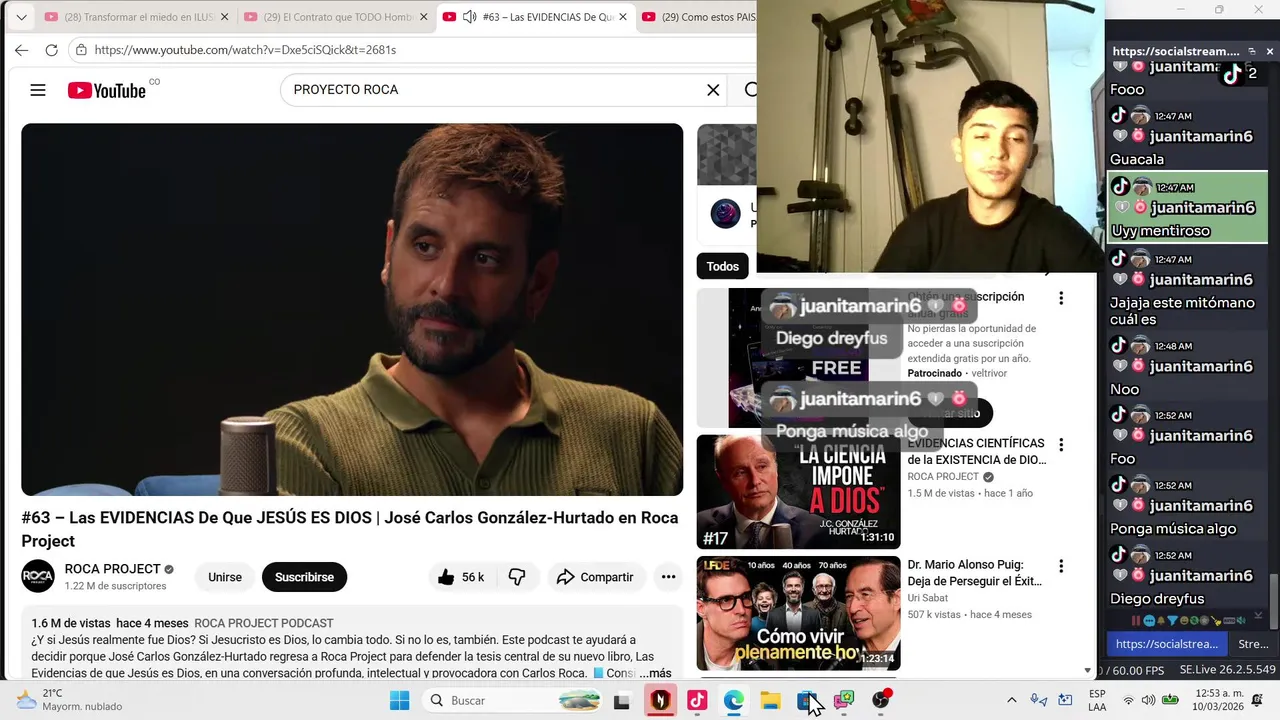Select the 'Jajaja este mitómano cuál es' chat message
The height and width of the screenshot is (720, 1280).
pyautogui.click(x=1187, y=287)
